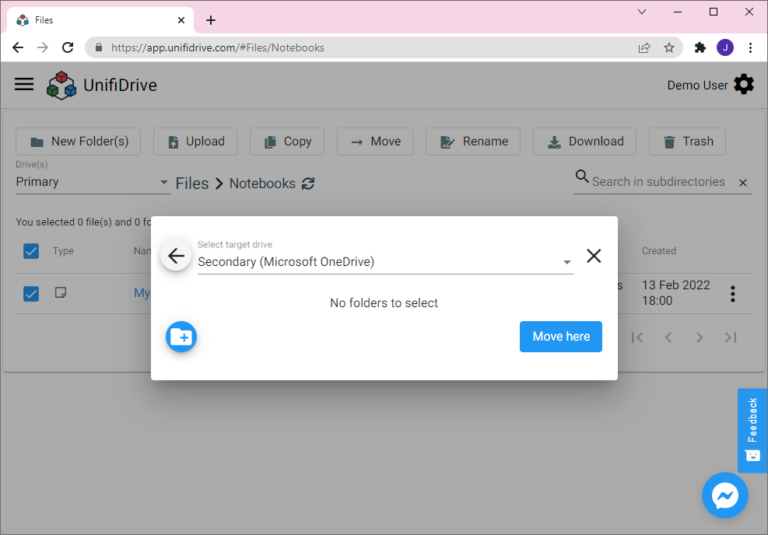The width and height of the screenshot is (768, 535).
Task: Click the lock site info icon
Action: click(98, 48)
